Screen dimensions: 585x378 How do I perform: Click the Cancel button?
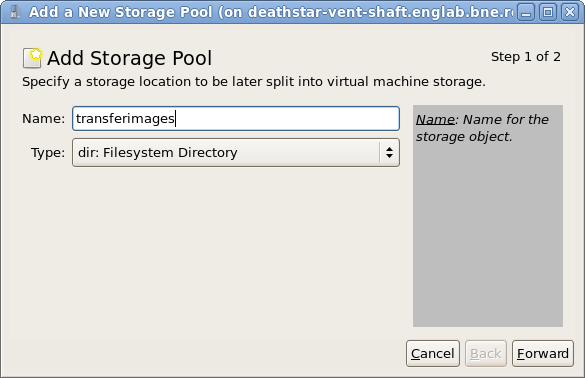[433, 353]
